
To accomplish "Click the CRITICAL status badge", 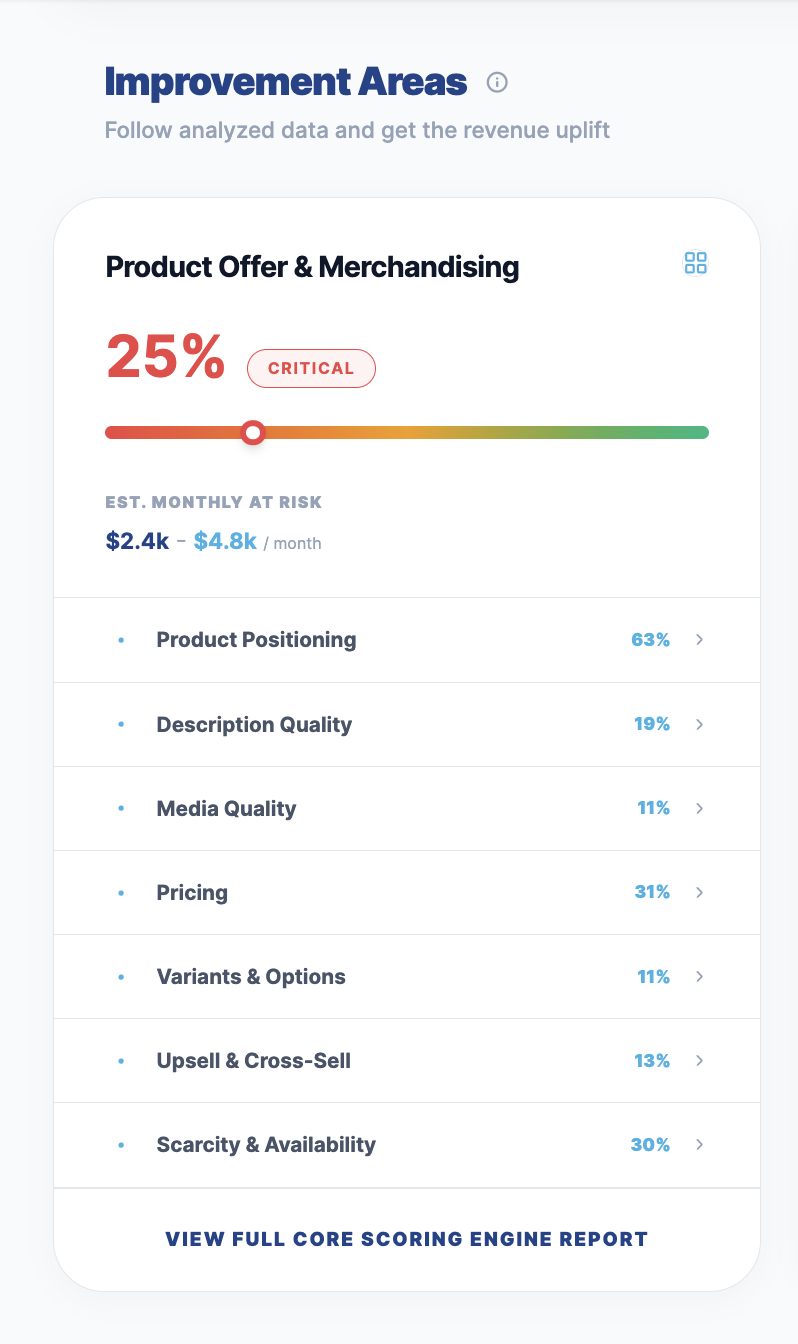I will pyautogui.click(x=311, y=368).
